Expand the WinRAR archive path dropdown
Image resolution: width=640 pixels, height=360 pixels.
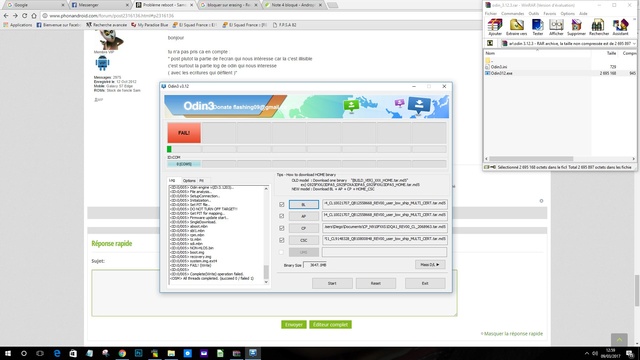(634, 43)
